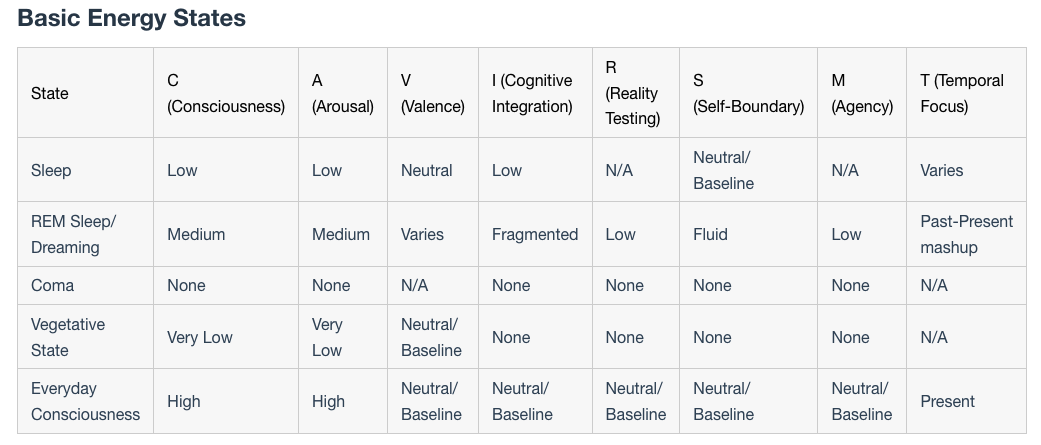Image resolution: width=1041 pixels, height=445 pixels.
Task: Click the Basic Energy States heading
Action: (x=131, y=18)
